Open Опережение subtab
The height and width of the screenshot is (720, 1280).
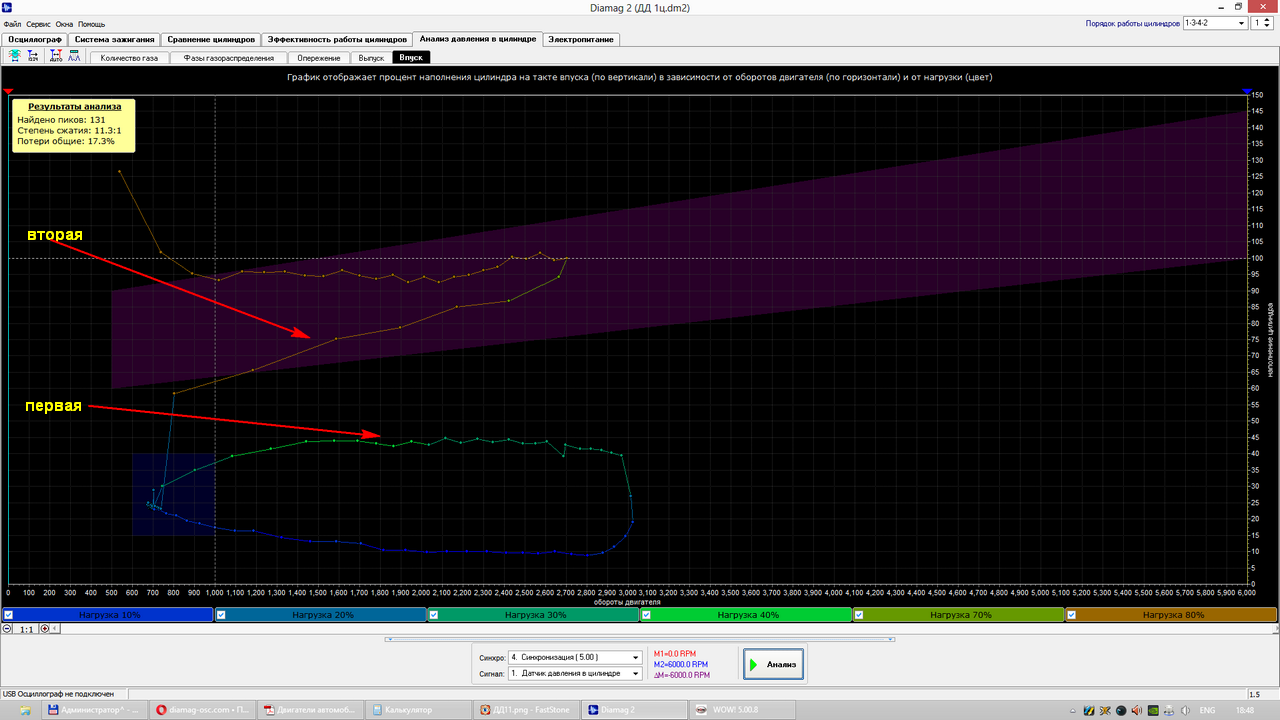[x=319, y=58]
